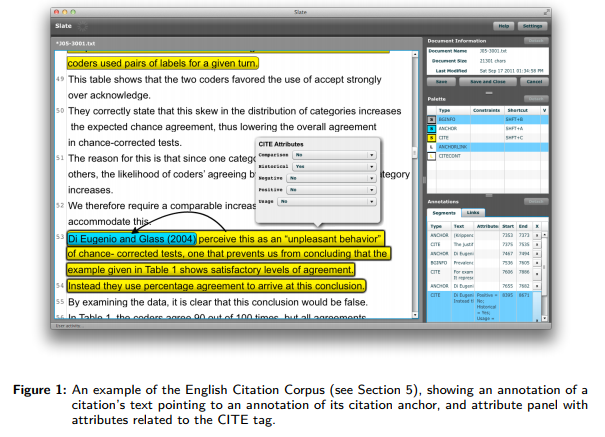The width and height of the screenshot is (605, 437).
Task: Click the Document Size value "21301 chars"
Action: point(492,61)
